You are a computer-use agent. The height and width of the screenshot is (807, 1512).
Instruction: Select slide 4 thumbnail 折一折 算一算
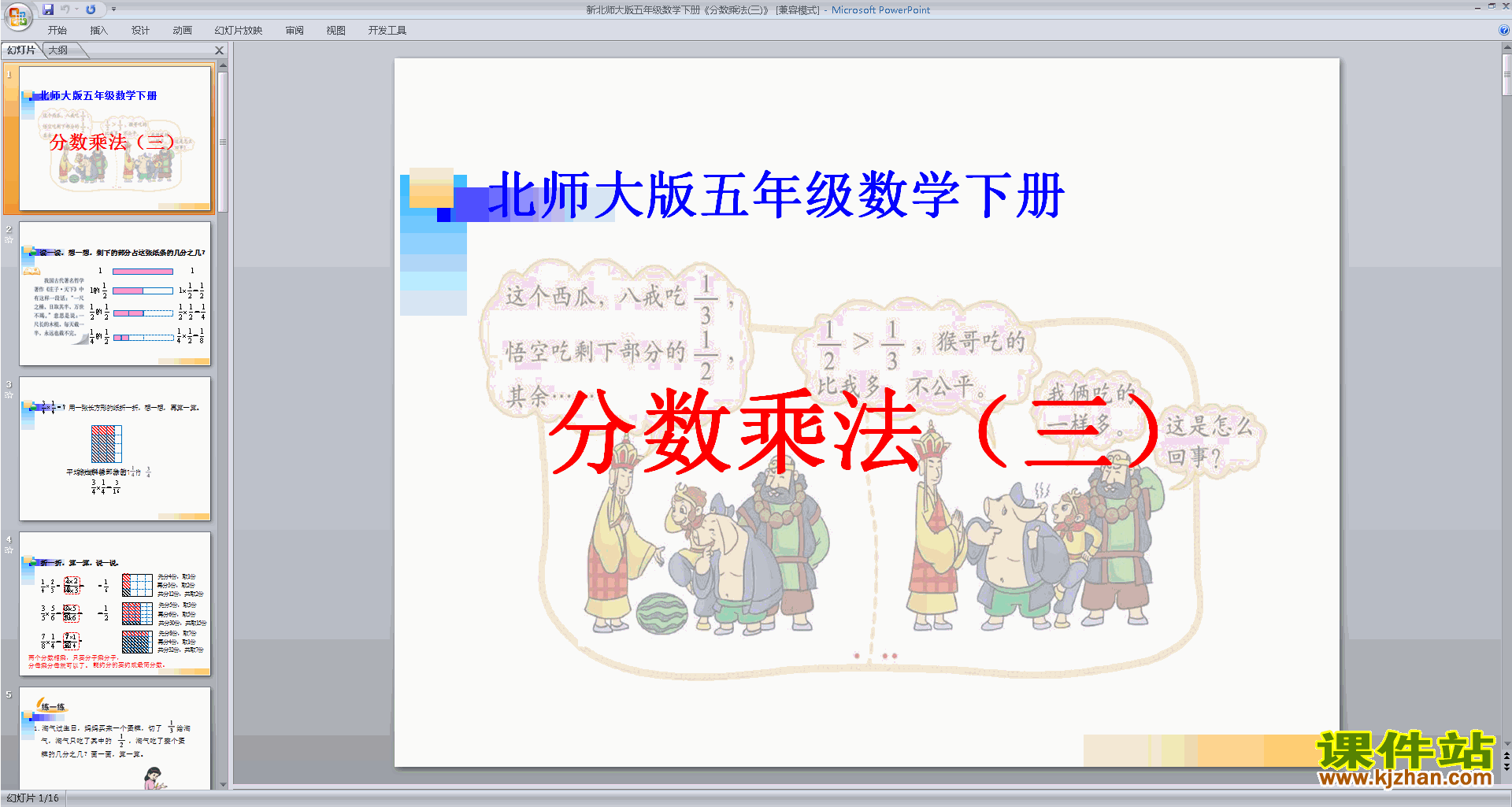[115, 604]
